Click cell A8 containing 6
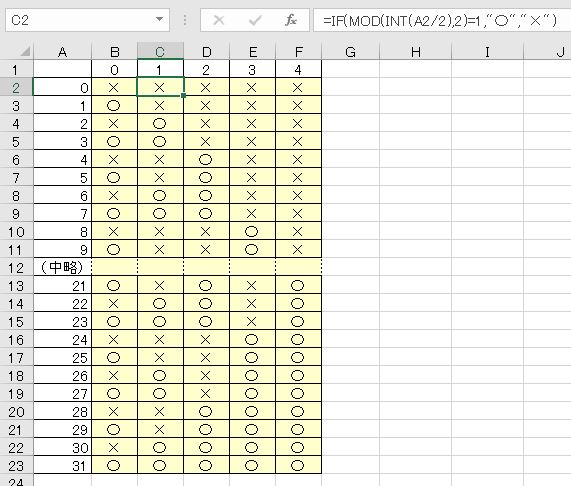 tap(62, 195)
